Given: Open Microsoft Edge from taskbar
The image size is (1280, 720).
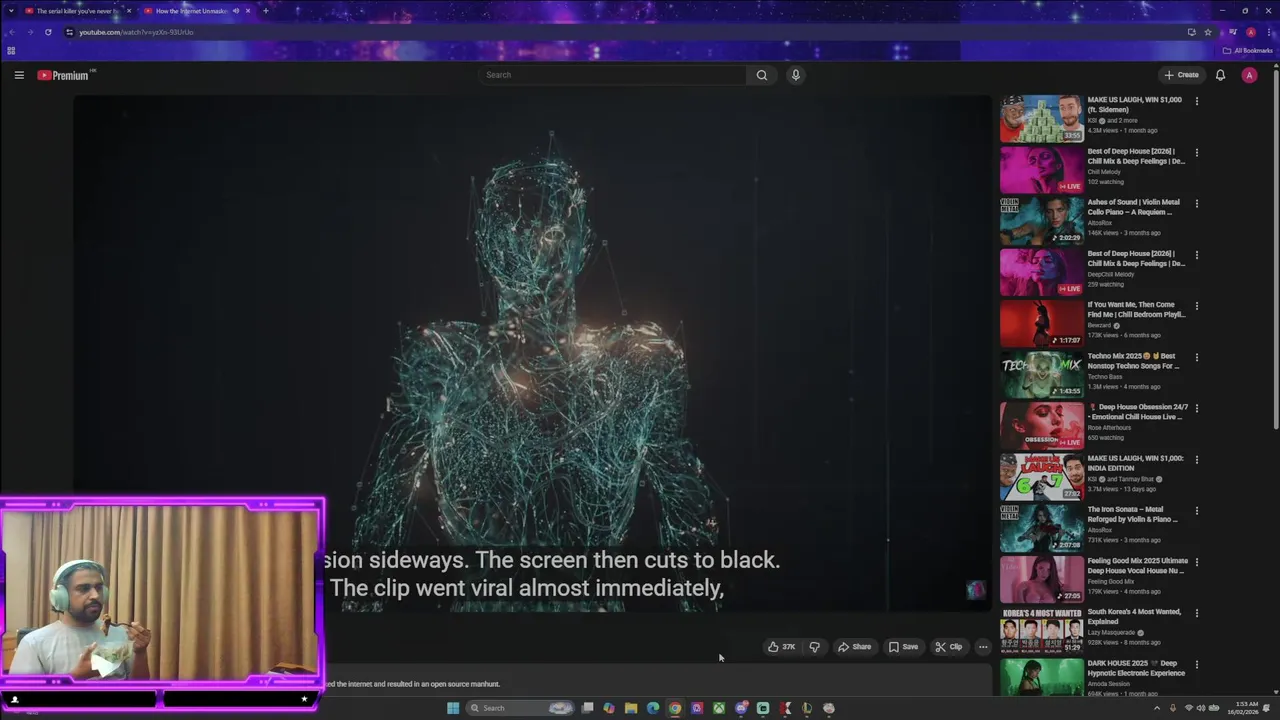Looking at the screenshot, I should click(x=653, y=708).
